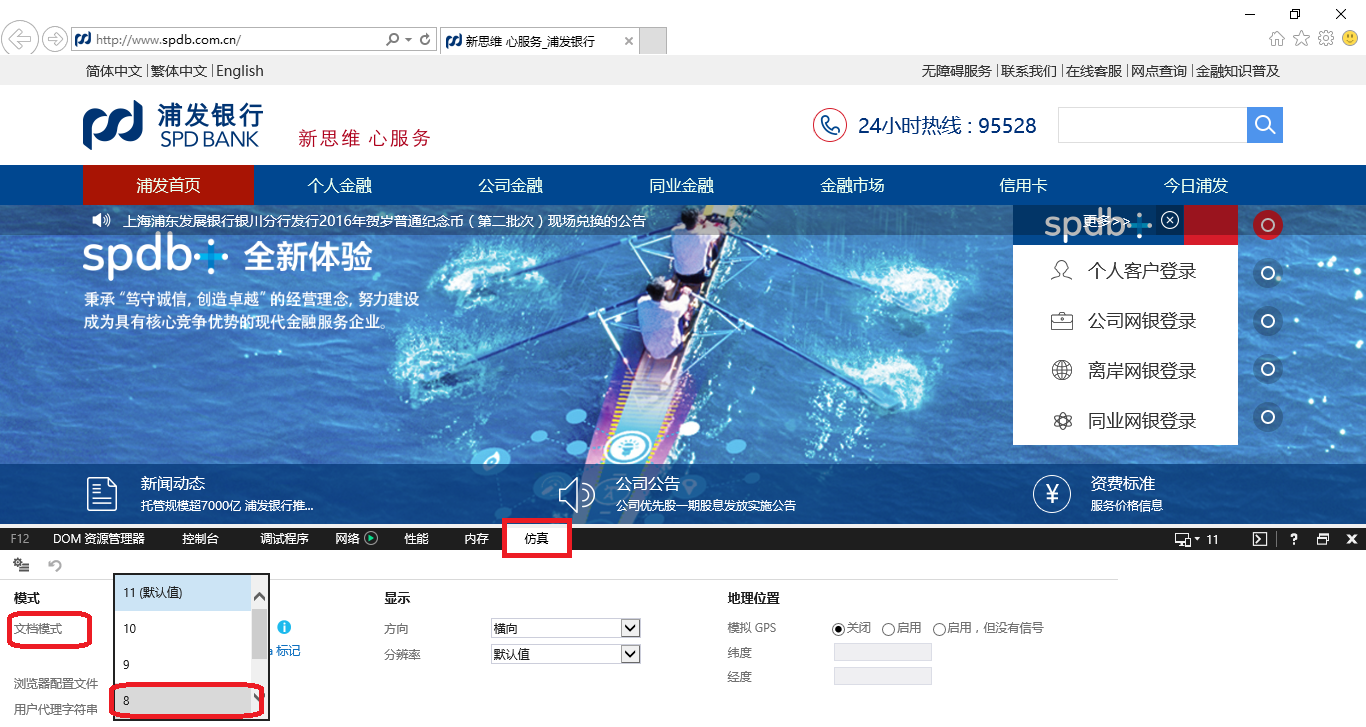The image size is (1366, 727).
Task: Click the 新闻动态 document icon
Action: tap(102, 494)
